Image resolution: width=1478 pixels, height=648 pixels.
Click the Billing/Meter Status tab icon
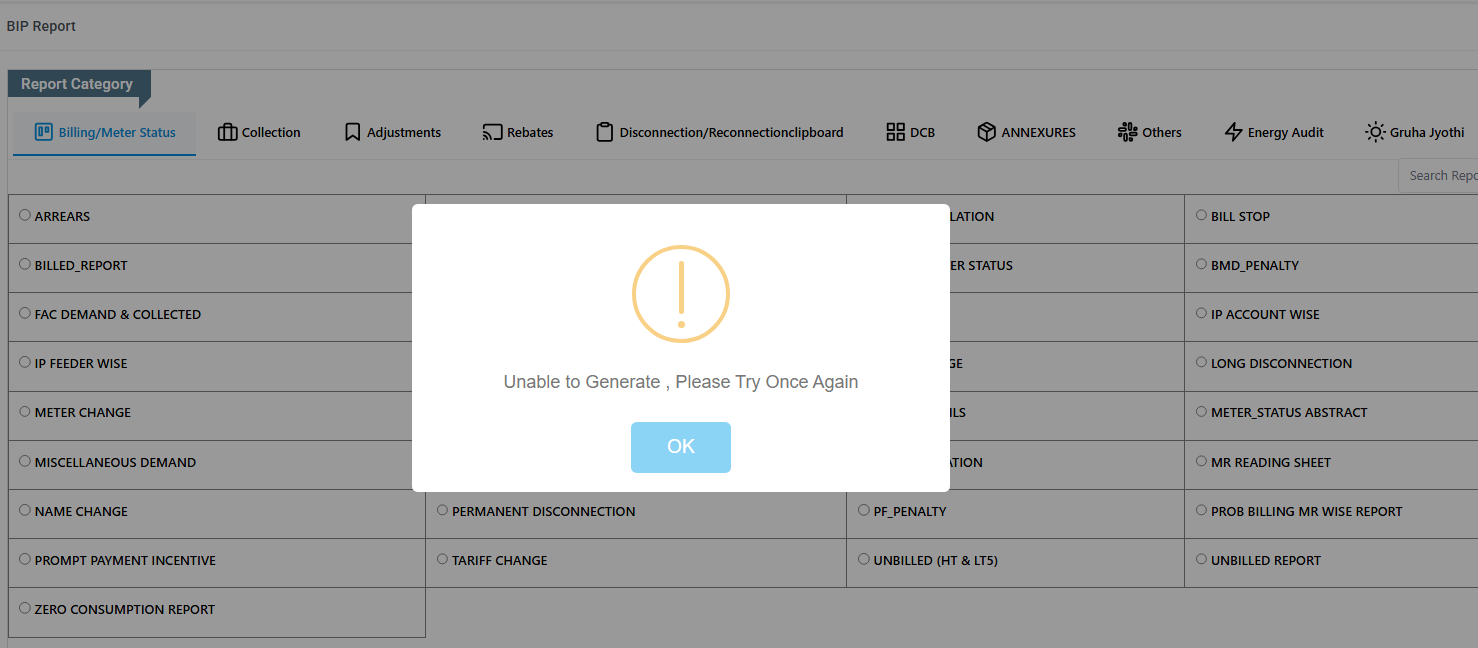pyautogui.click(x=43, y=132)
